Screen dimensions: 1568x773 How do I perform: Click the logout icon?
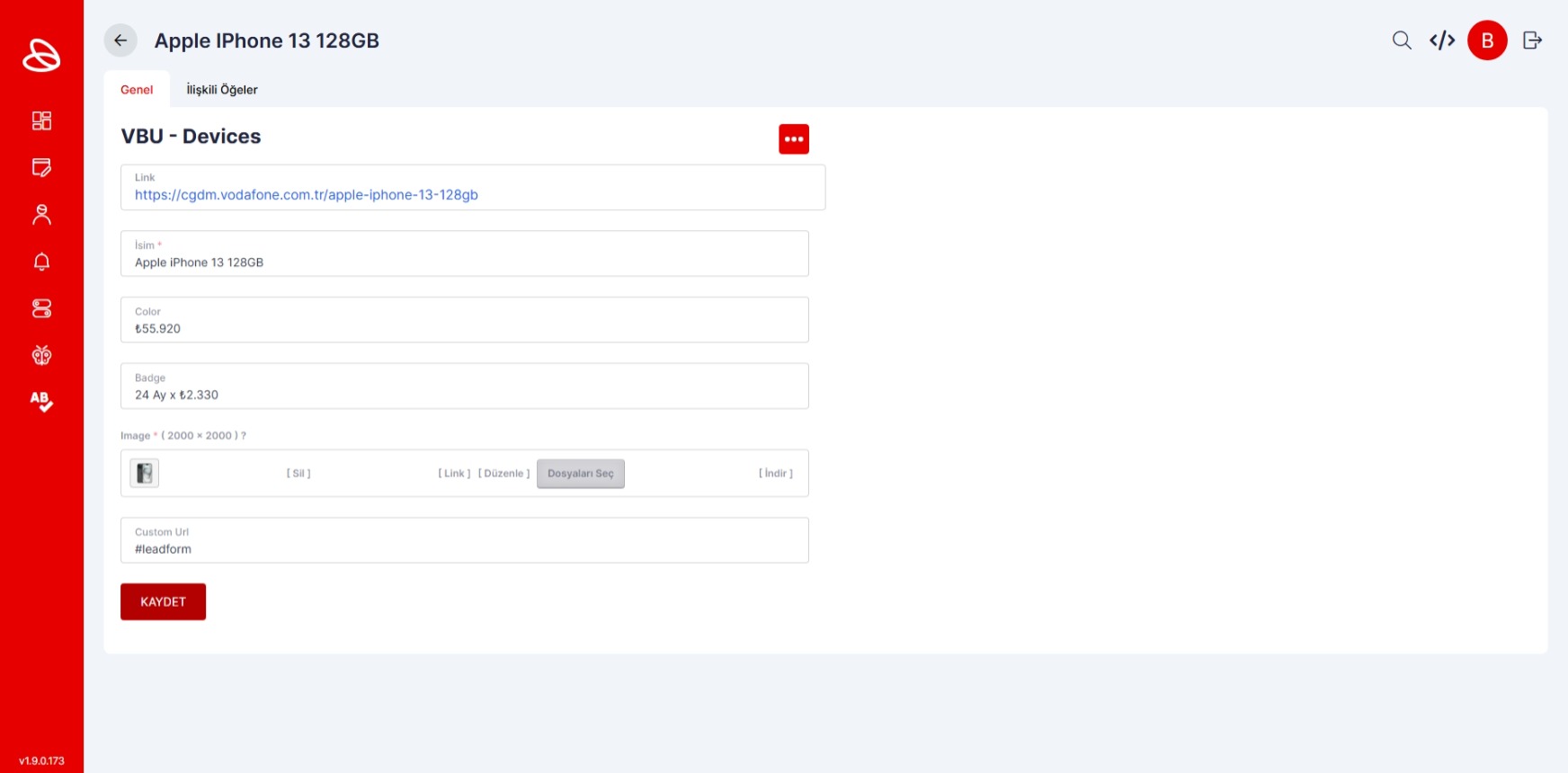1532,40
